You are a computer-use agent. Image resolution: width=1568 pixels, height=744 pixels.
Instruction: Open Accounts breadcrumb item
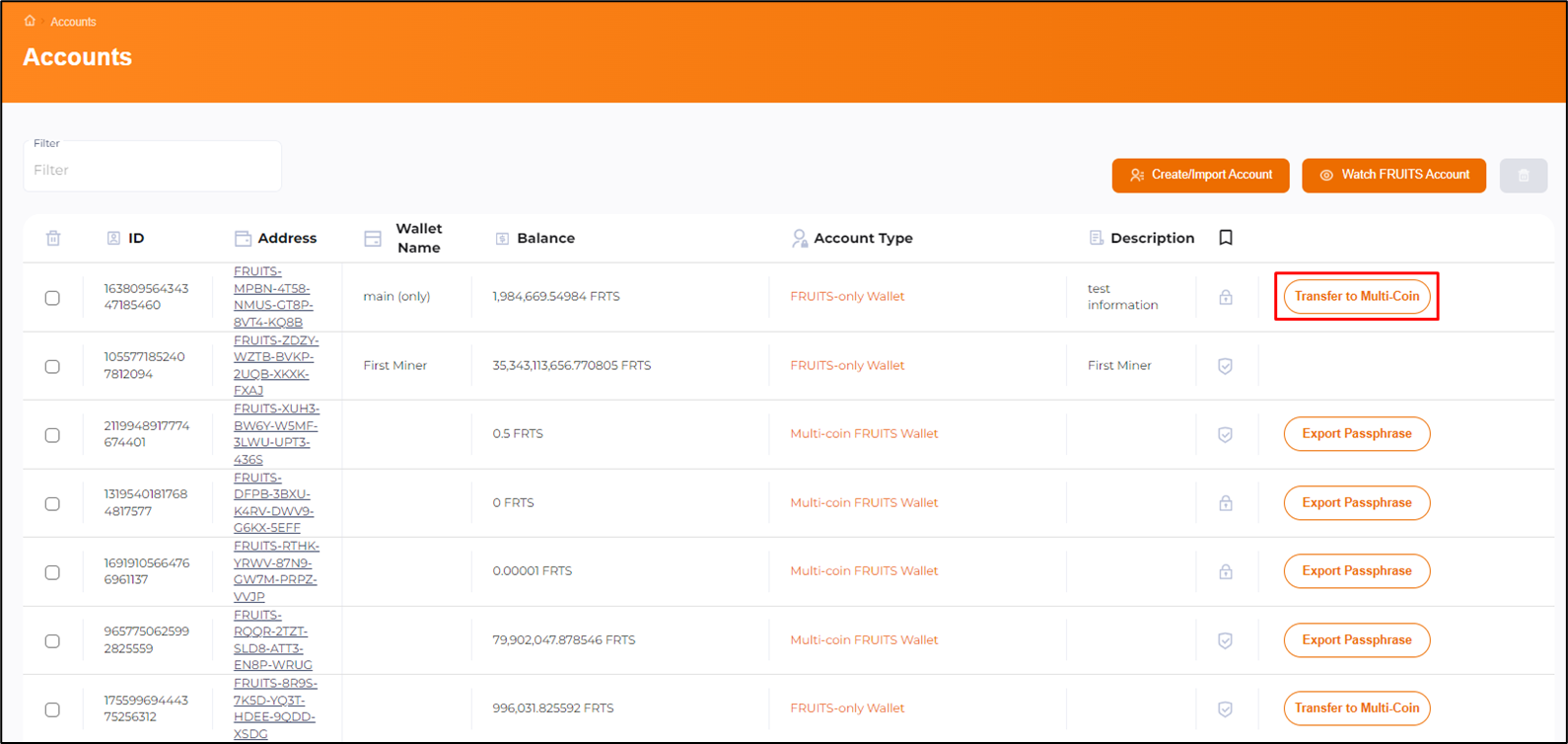click(73, 22)
